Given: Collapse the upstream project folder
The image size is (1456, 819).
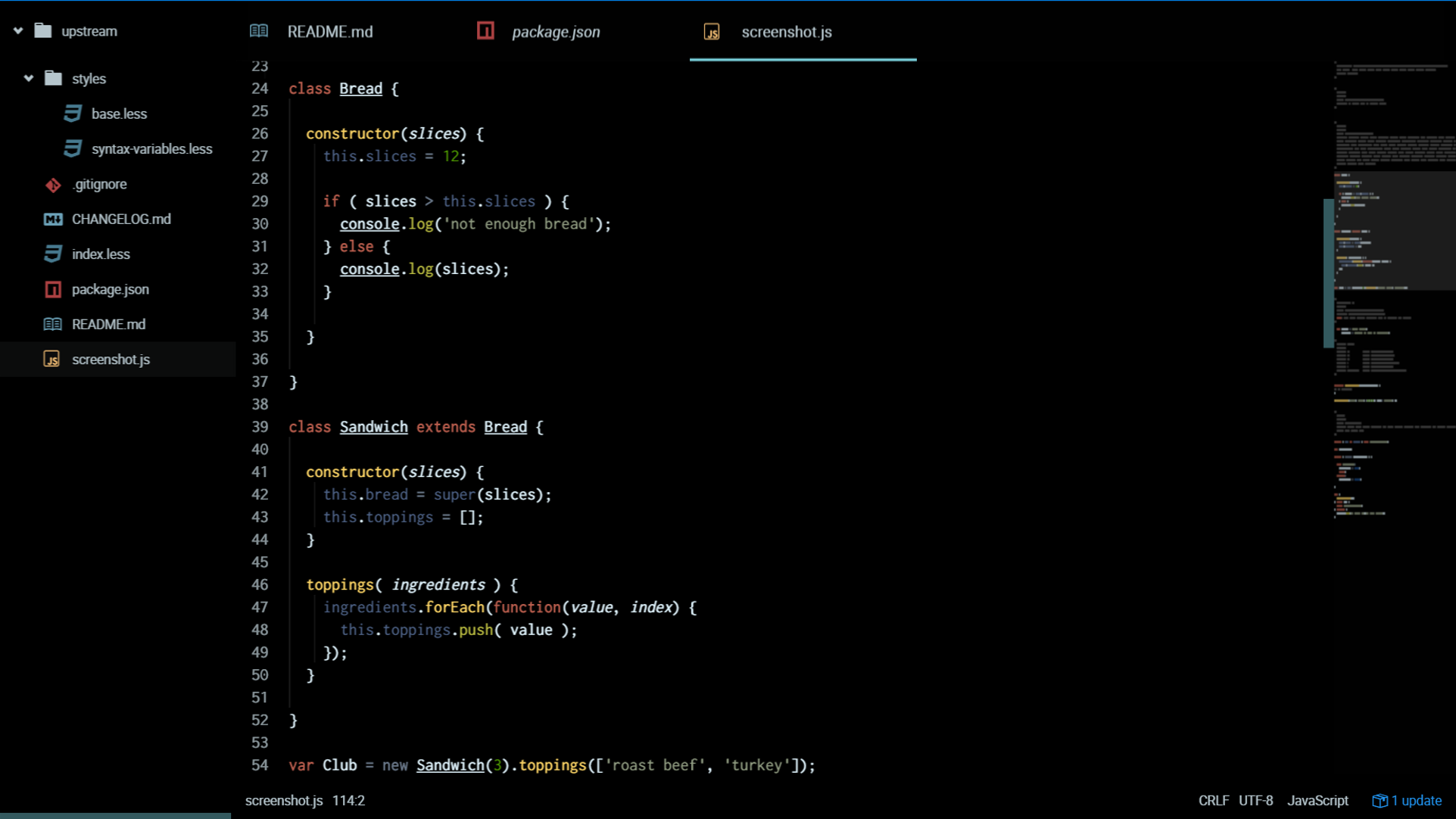Looking at the screenshot, I should click(18, 31).
